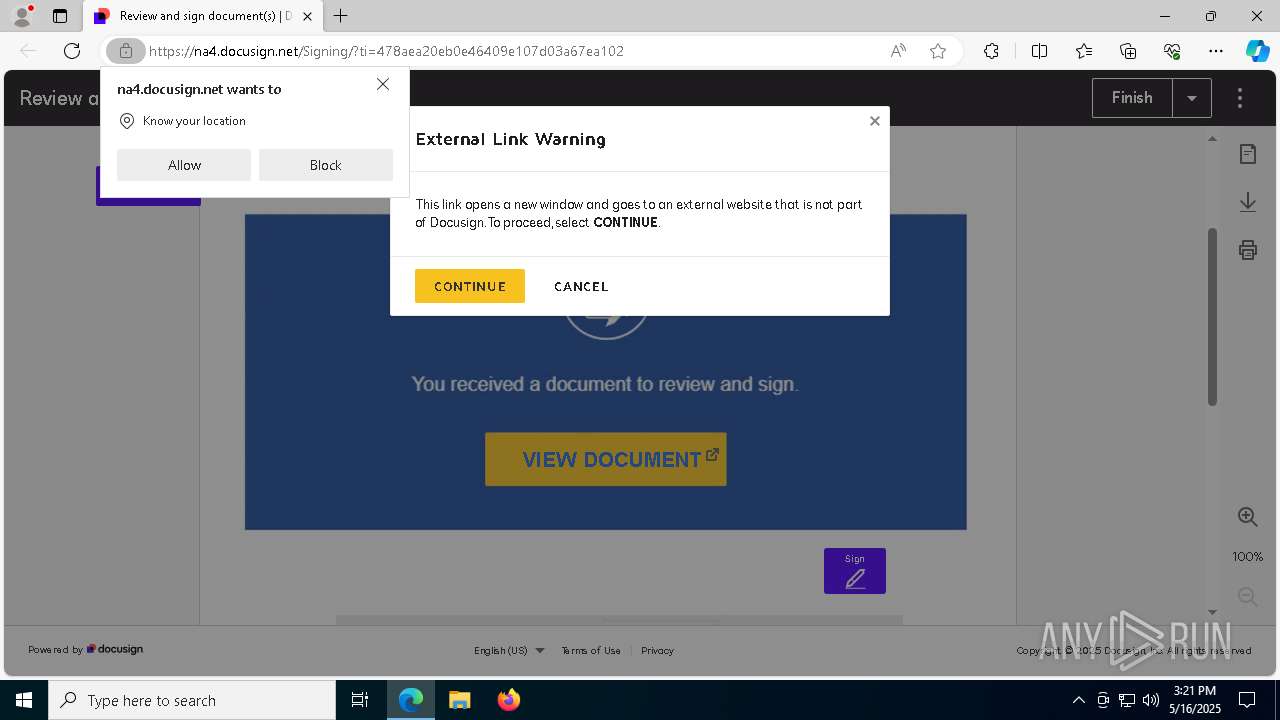This screenshot has width=1280, height=720.
Task: Open the Copilot sidebar icon
Action: click(x=1258, y=51)
